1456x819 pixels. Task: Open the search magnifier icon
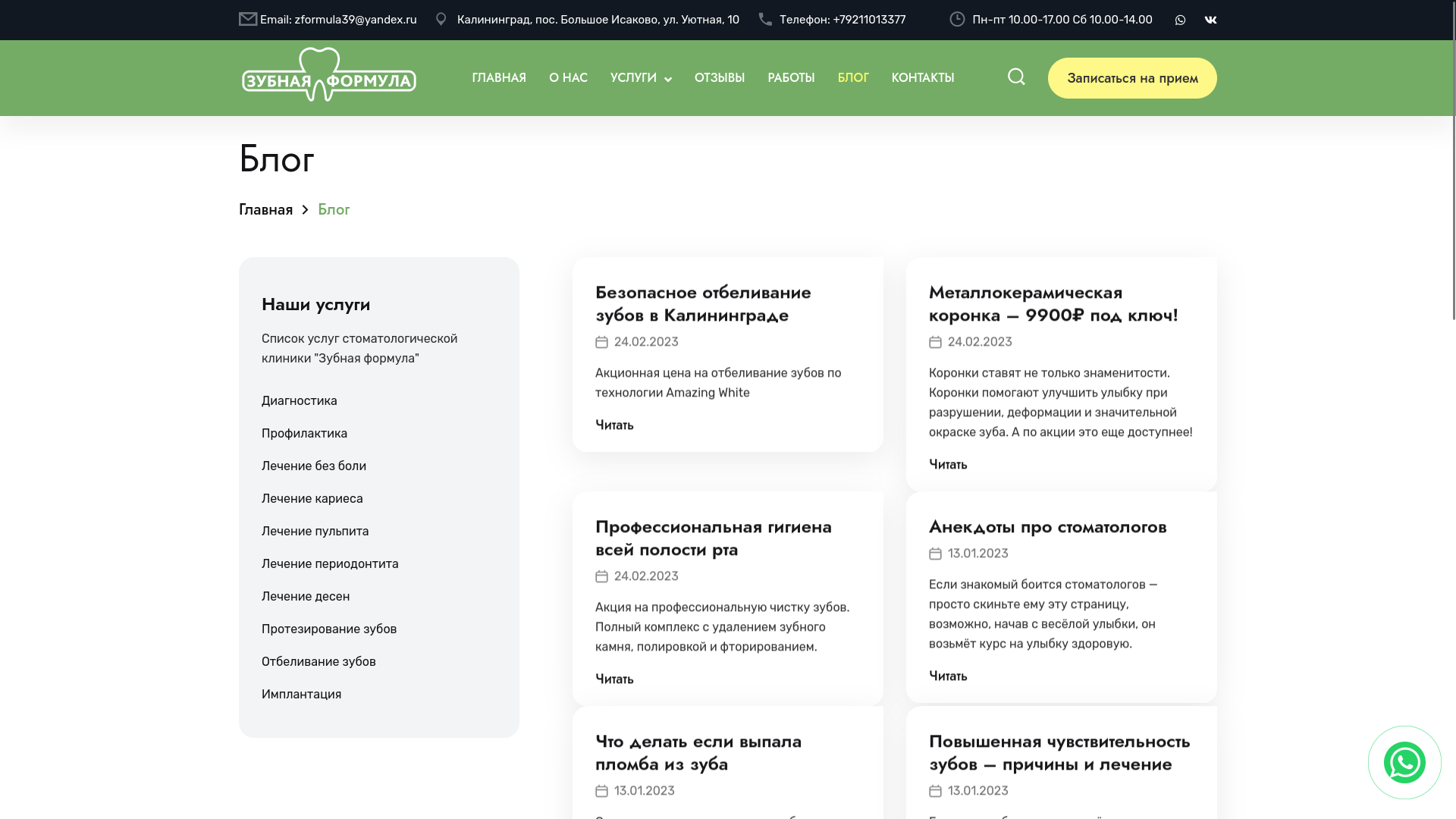1016,77
